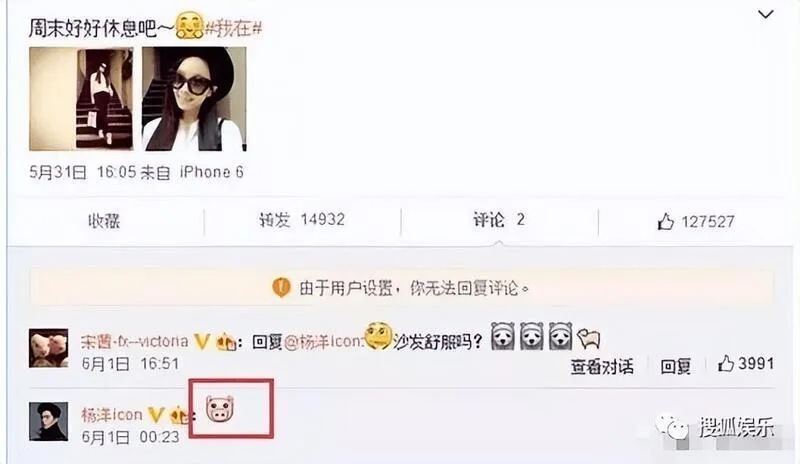
Task: Click the @杨洋icon mention link
Action: tap(323, 341)
